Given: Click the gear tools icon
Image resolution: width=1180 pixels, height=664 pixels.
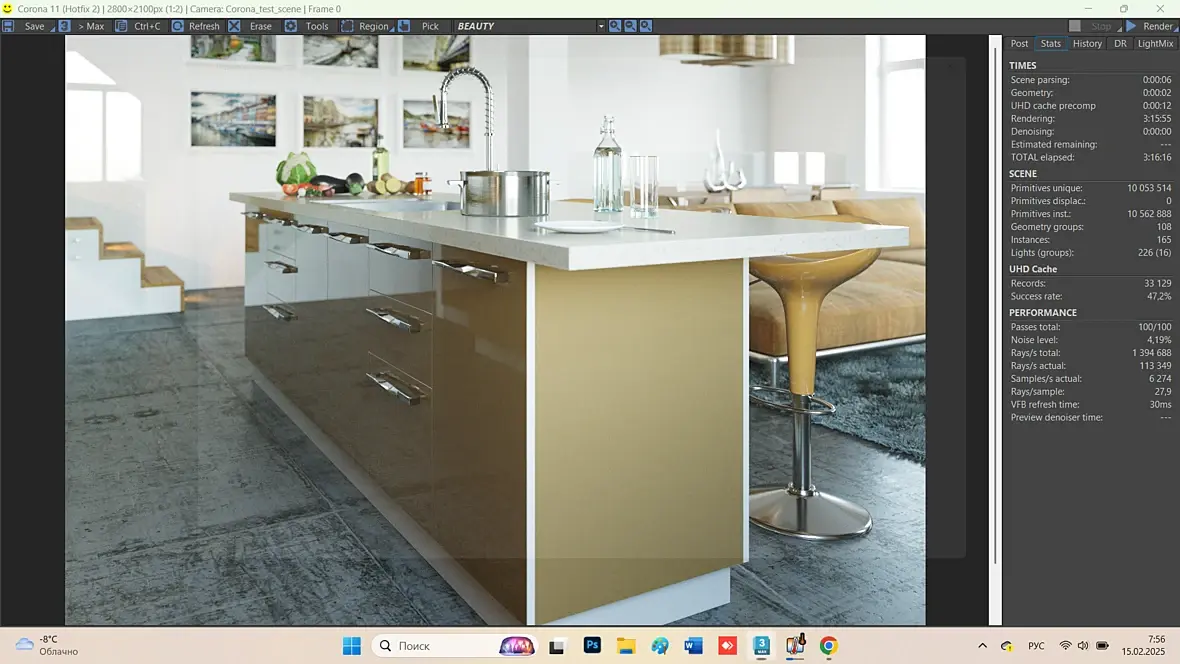Looking at the screenshot, I should point(290,26).
